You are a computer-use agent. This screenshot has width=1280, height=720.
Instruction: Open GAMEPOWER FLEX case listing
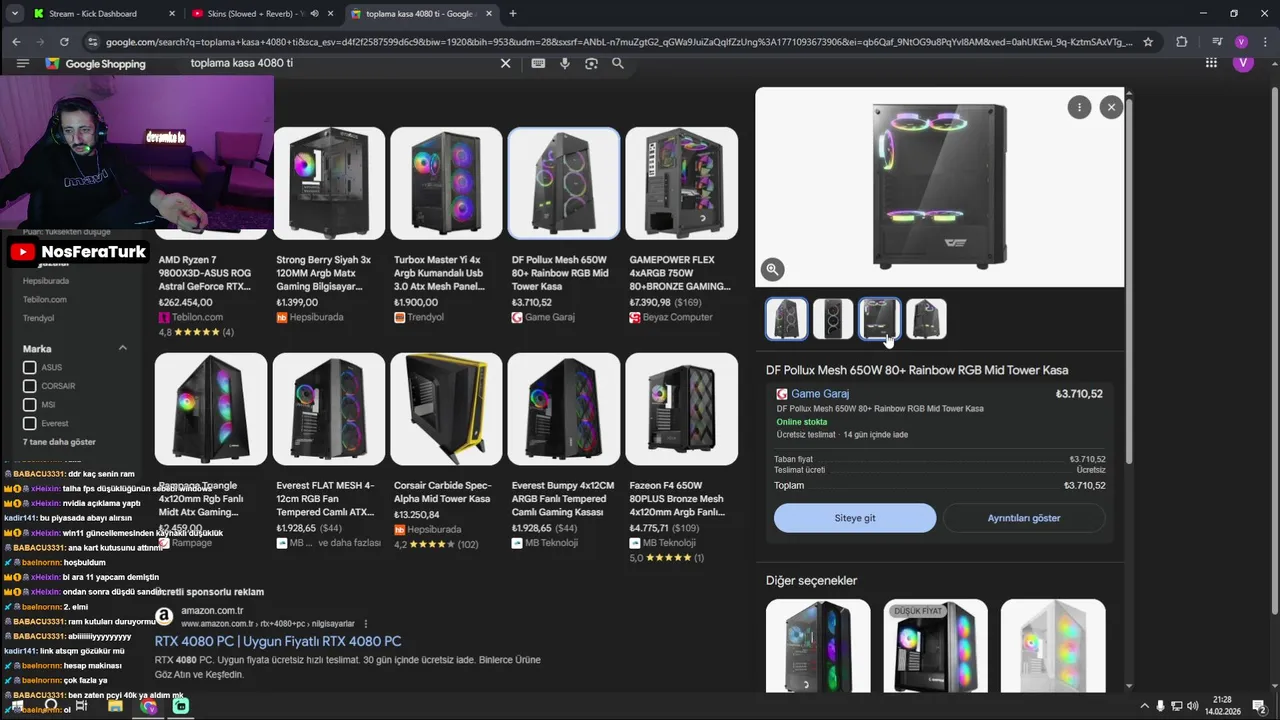click(x=681, y=225)
